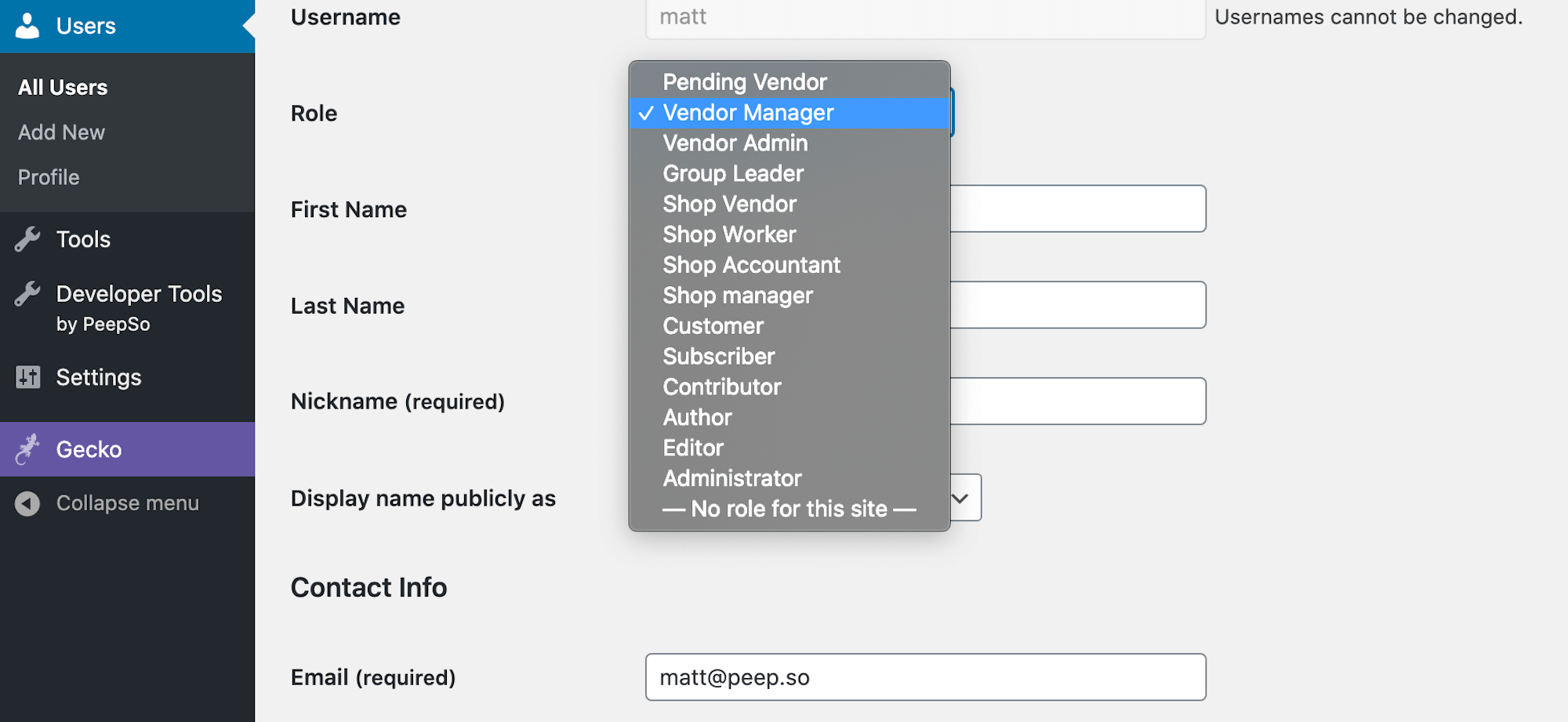Click the Collapse menu arrow icon
Viewport: 1568px width, 722px height.
point(27,503)
